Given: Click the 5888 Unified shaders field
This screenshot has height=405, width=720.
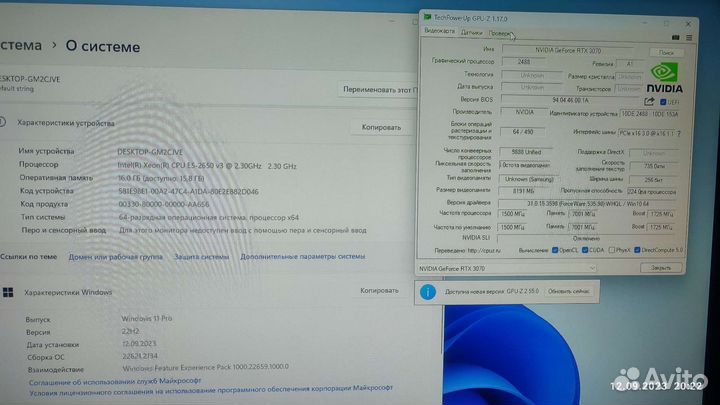Looking at the screenshot, I should click(x=526, y=152).
